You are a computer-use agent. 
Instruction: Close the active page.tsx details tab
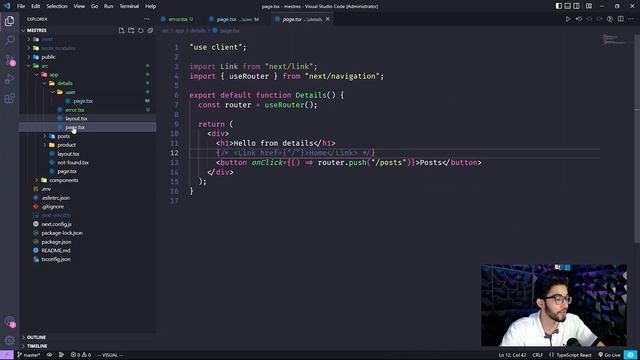click(x=327, y=19)
